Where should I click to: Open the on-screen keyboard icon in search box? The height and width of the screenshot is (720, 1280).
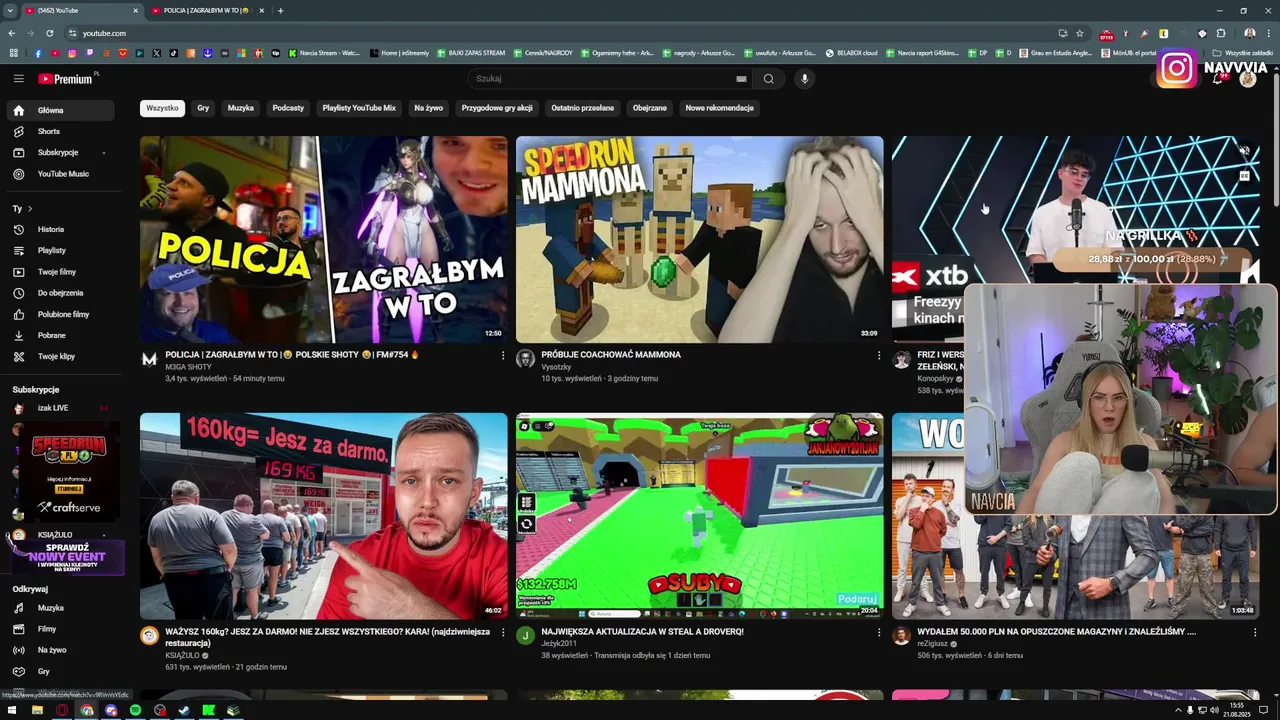[x=741, y=79]
